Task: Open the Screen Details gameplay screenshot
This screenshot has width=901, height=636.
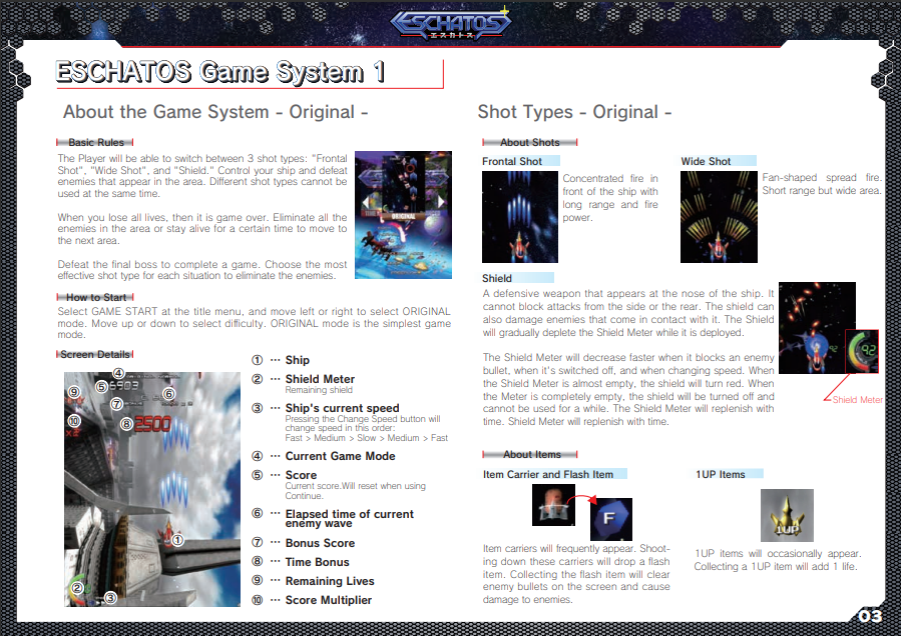Action: coord(152,489)
